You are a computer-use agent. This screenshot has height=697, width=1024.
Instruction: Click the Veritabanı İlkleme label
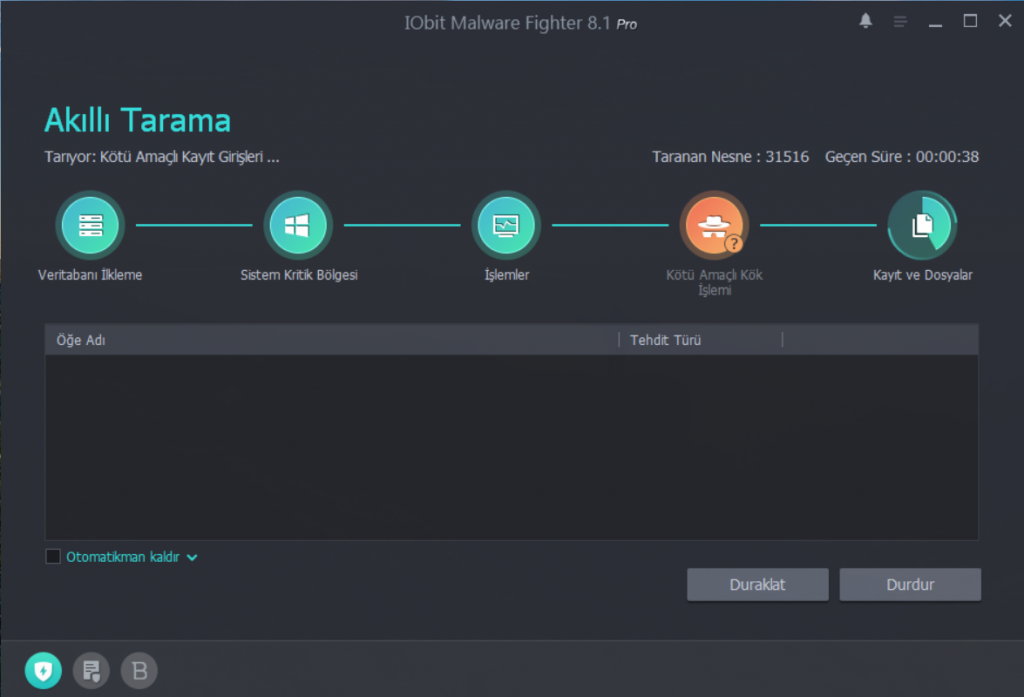point(90,275)
